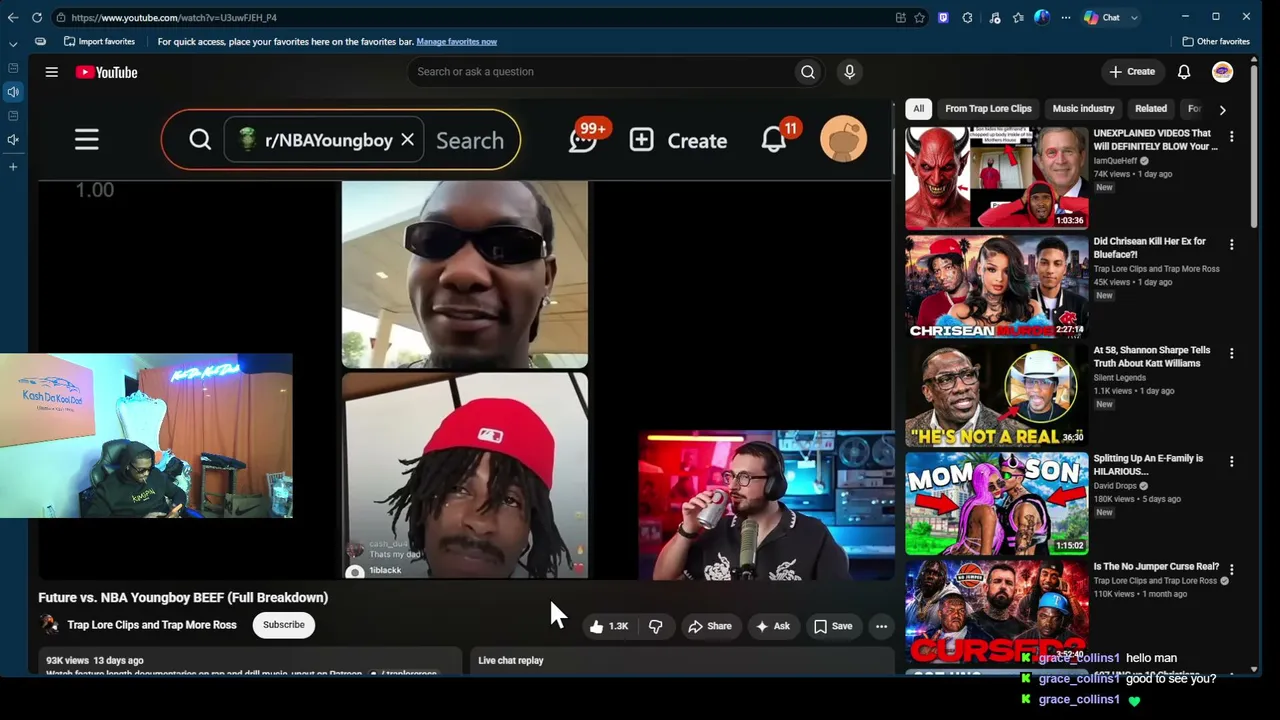
Task: Open browser settings and more menu
Action: tap(1065, 17)
